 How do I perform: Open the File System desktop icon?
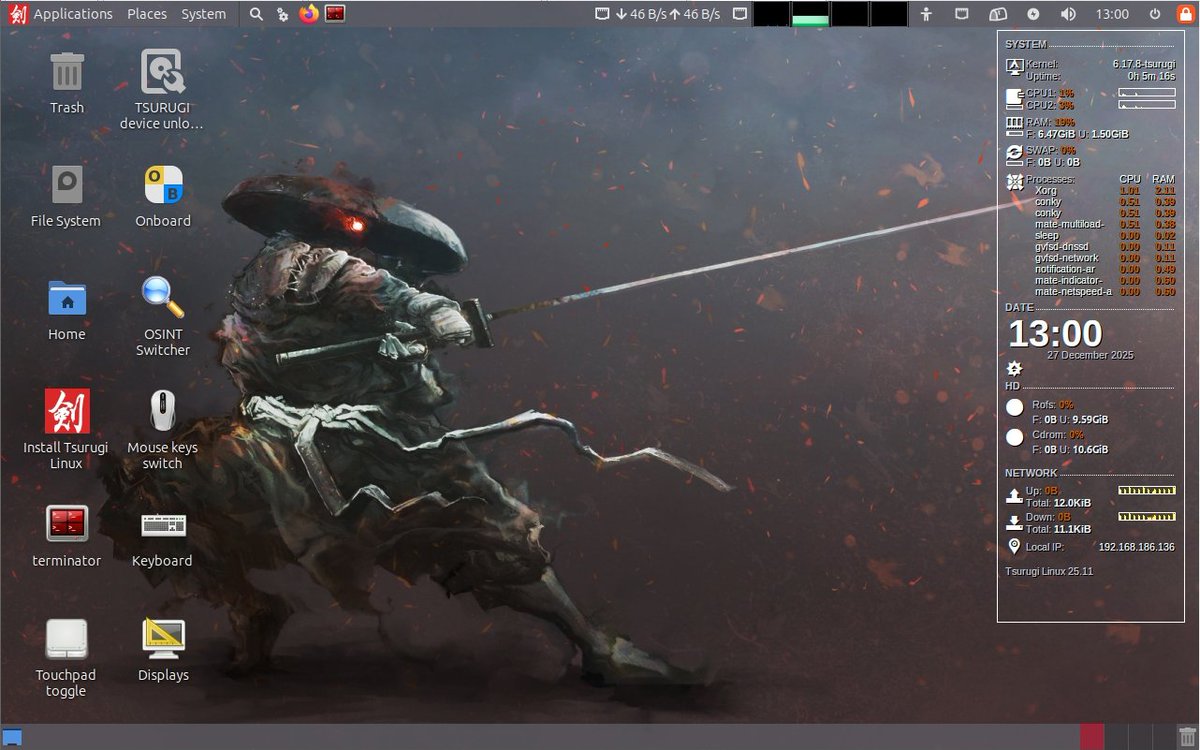[67, 185]
